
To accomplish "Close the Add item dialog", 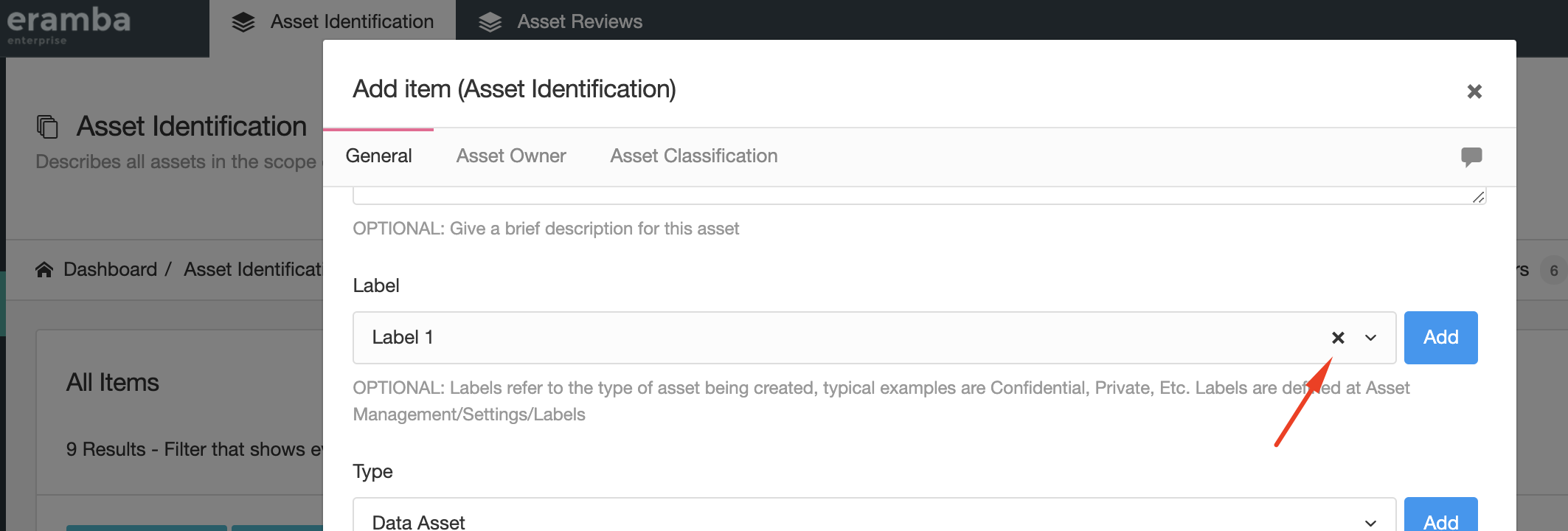I will click(x=1474, y=91).
